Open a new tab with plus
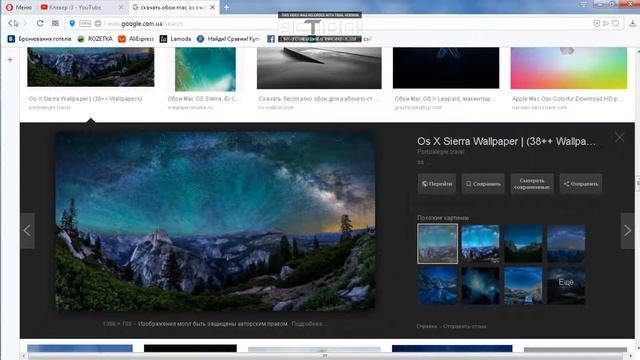Screen dimensions: 640x360 pyautogui.click(x=226, y=7)
